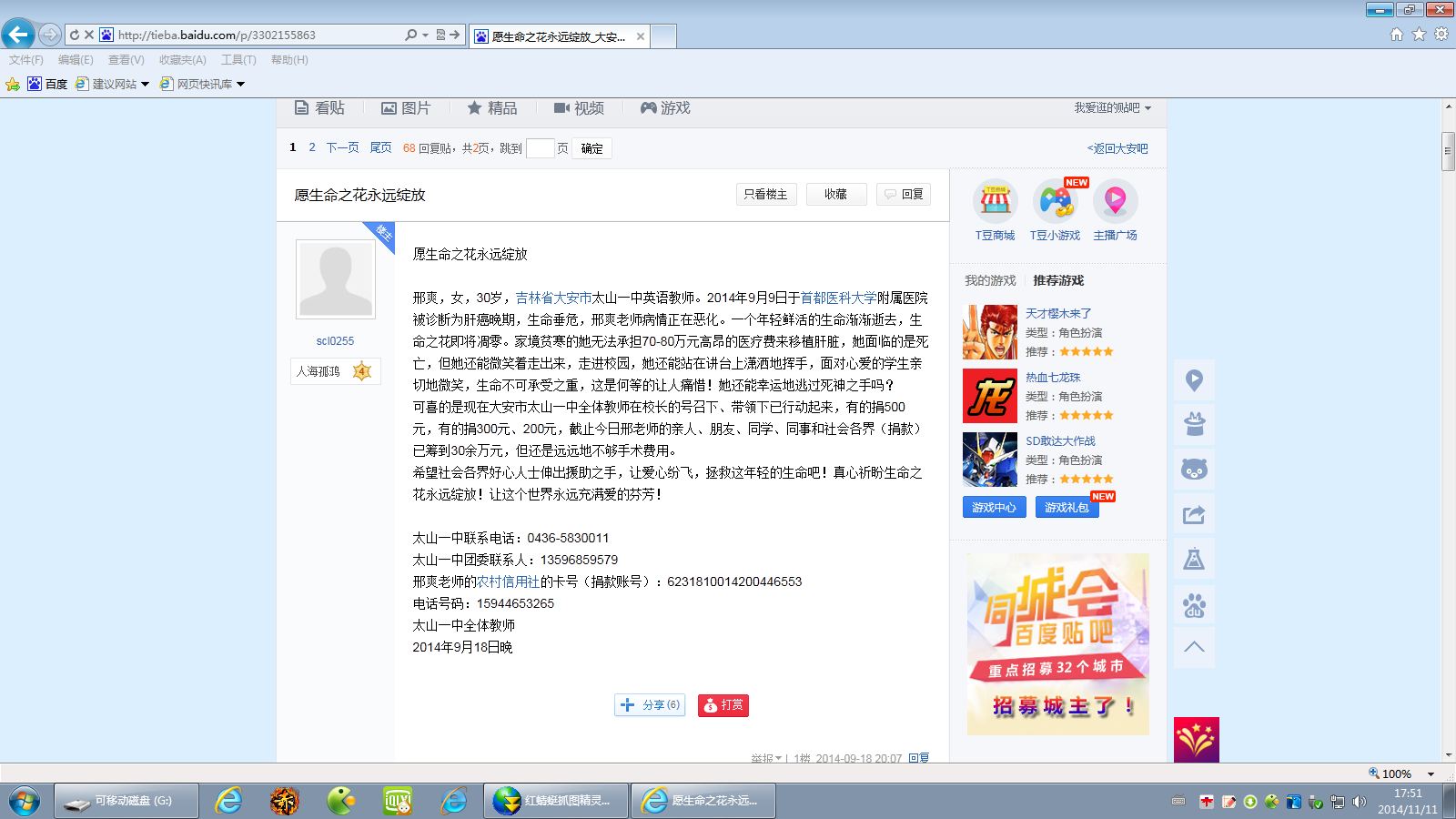Viewport: 1456px width, 819px height.
Task: Toggle 只看楼主 filter
Action: pyautogui.click(x=766, y=195)
